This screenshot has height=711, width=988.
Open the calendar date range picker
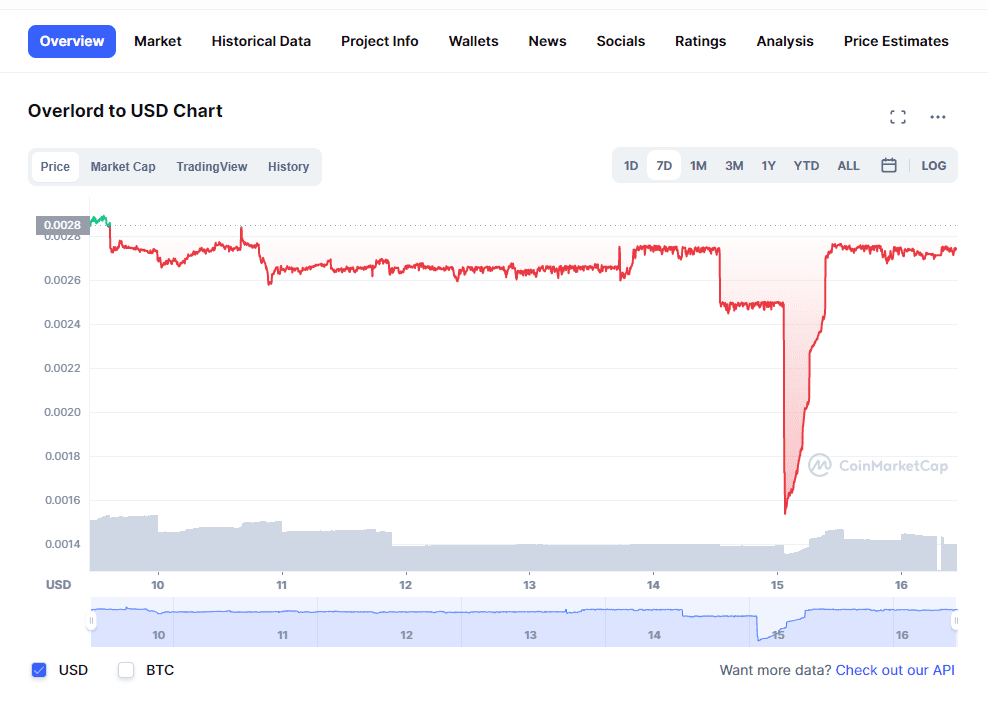click(888, 165)
